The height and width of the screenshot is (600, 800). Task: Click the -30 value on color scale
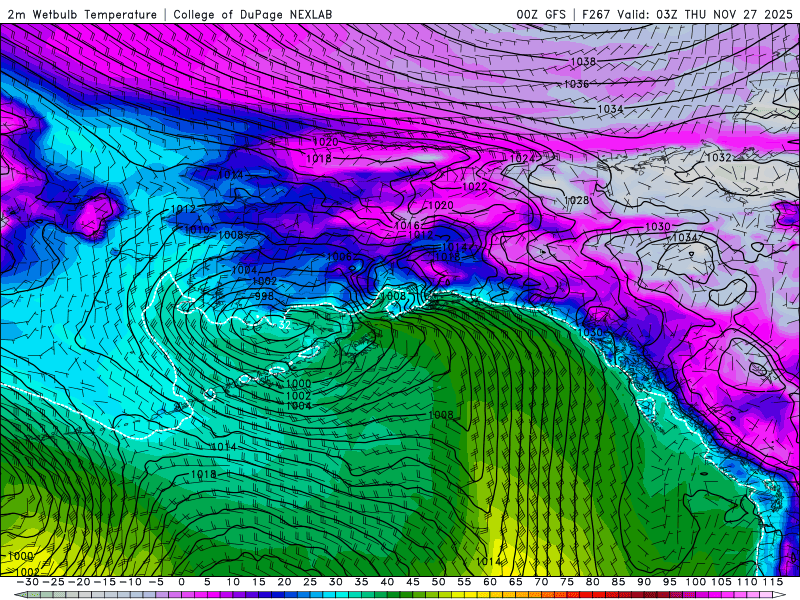pos(28,582)
